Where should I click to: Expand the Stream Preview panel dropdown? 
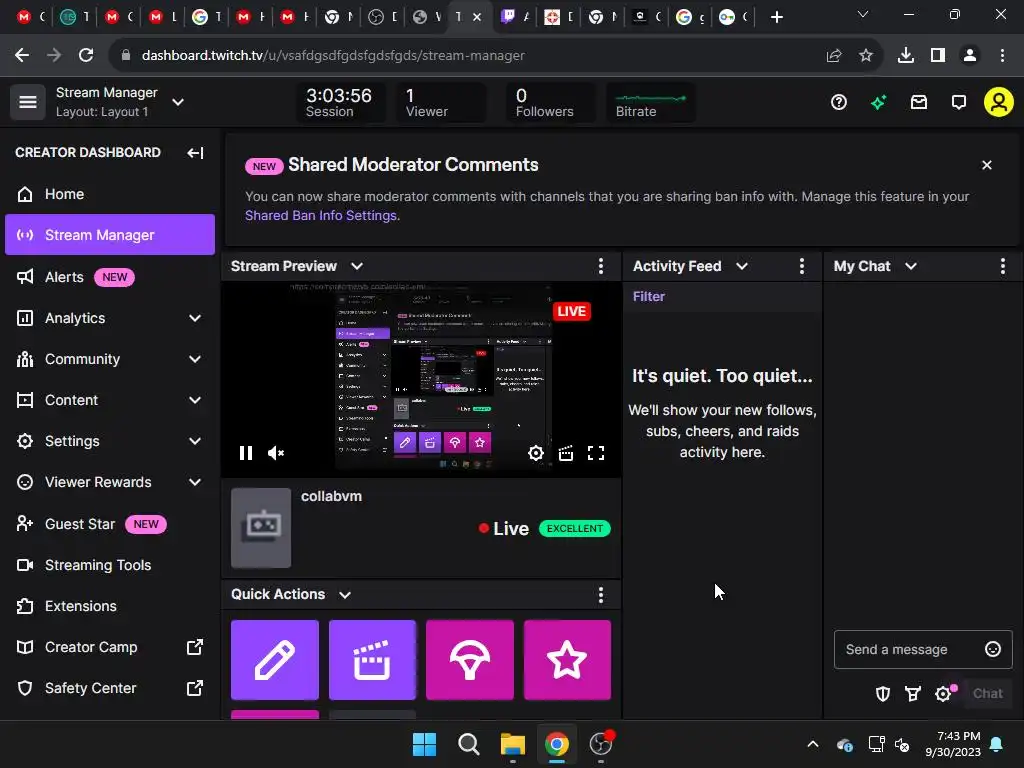pyautogui.click(x=357, y=266)
